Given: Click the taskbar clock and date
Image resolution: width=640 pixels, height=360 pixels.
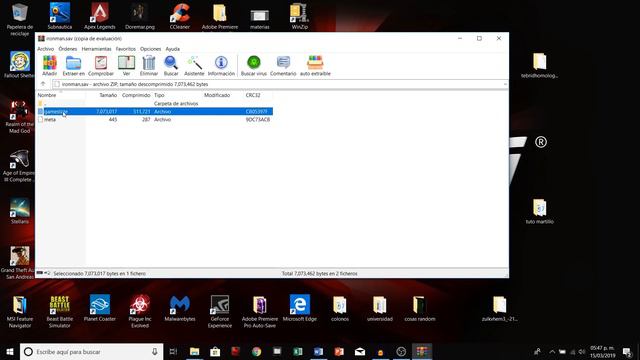Looking at the screenshot, I should click(602, 351).
